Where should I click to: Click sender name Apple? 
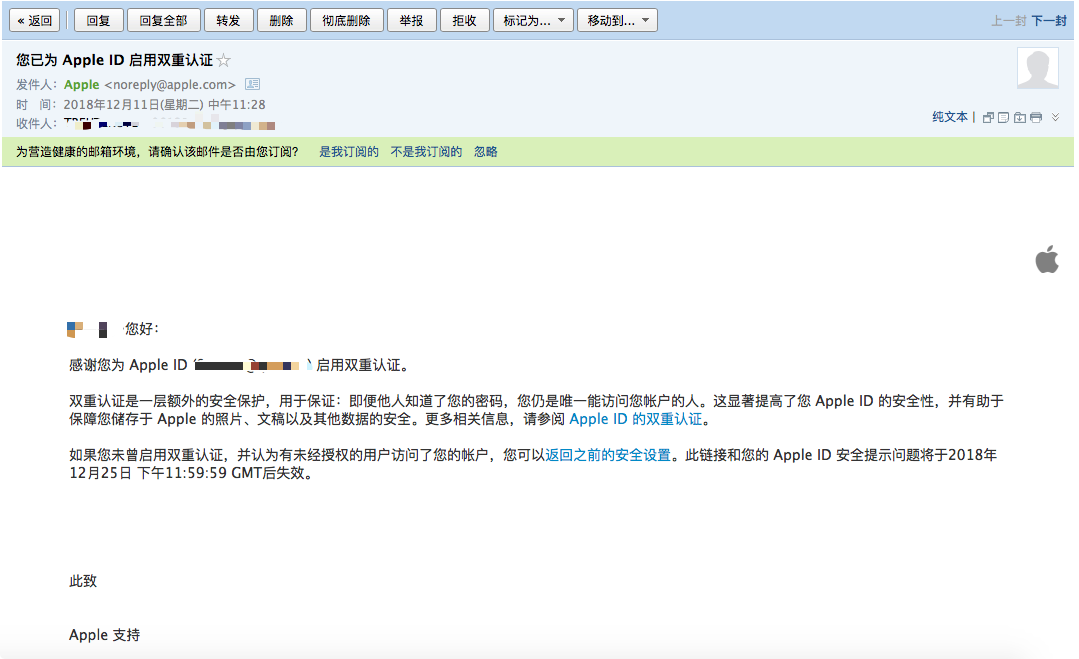[x=82, y=85]
